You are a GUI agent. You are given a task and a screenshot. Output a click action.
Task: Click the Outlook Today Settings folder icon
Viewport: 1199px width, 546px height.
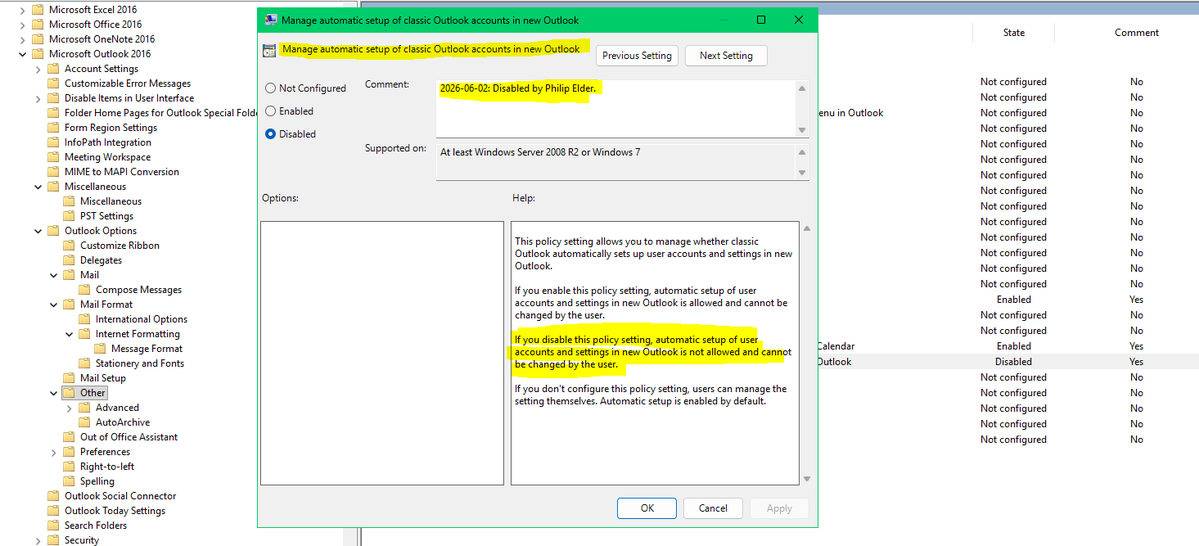coord(53,511)
